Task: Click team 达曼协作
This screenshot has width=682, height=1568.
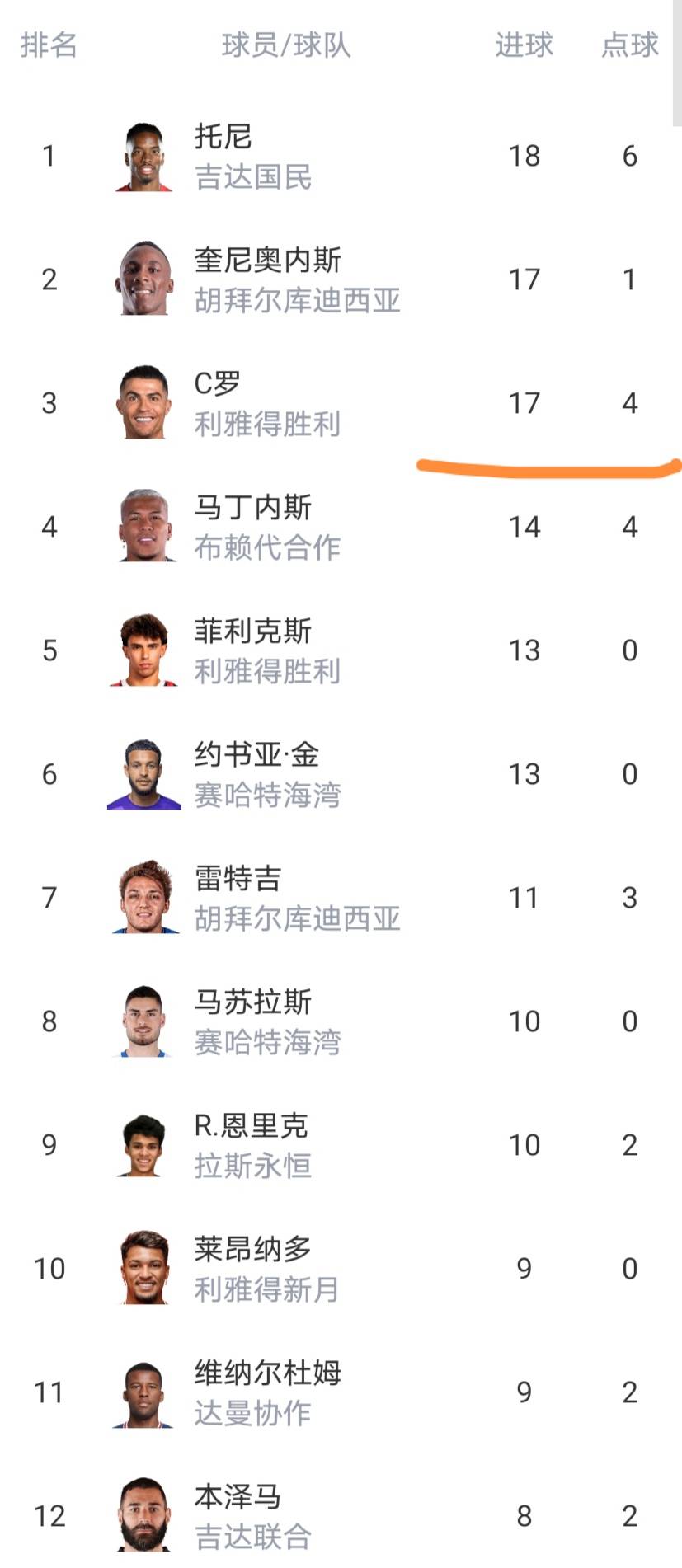Action: [253, 1414]
